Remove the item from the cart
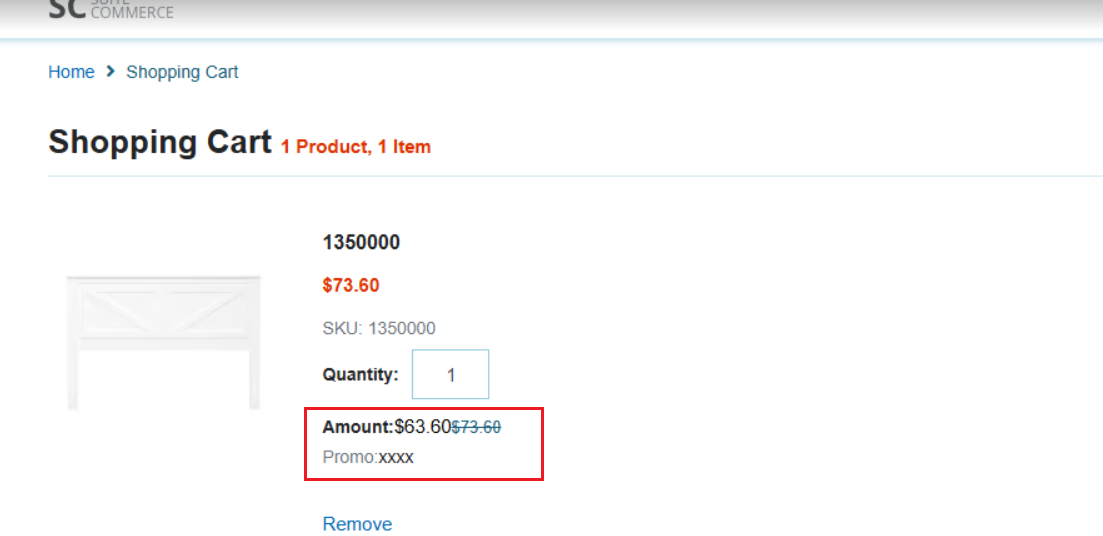Viewport: 1103px width, 536px height. point(357,524)
